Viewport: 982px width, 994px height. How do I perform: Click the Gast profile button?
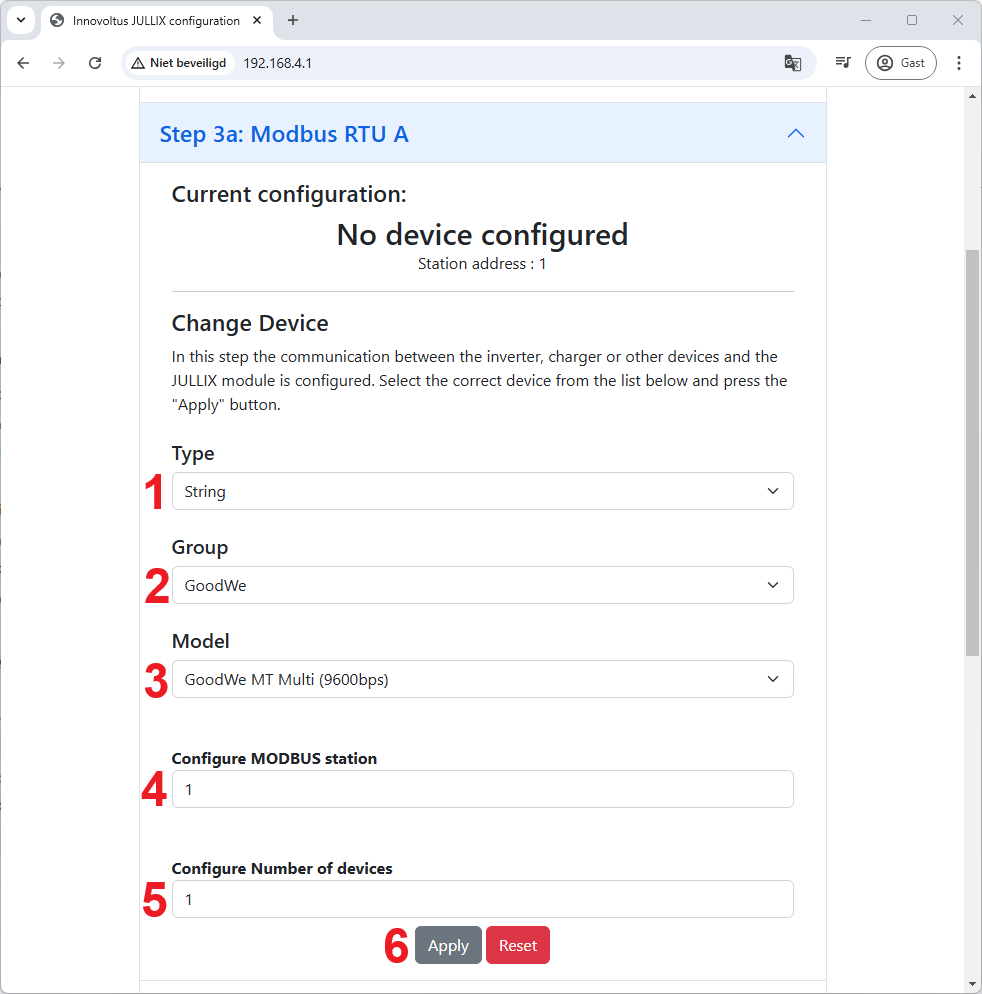click(901, 63)
